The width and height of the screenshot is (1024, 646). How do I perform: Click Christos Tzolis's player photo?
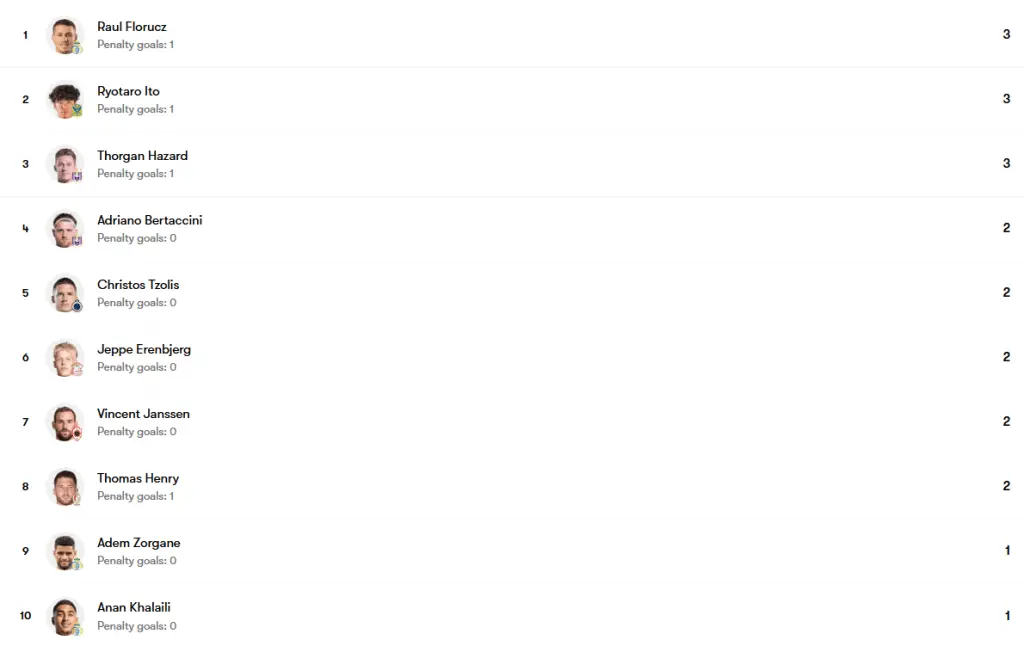click(x=65, y=293)
